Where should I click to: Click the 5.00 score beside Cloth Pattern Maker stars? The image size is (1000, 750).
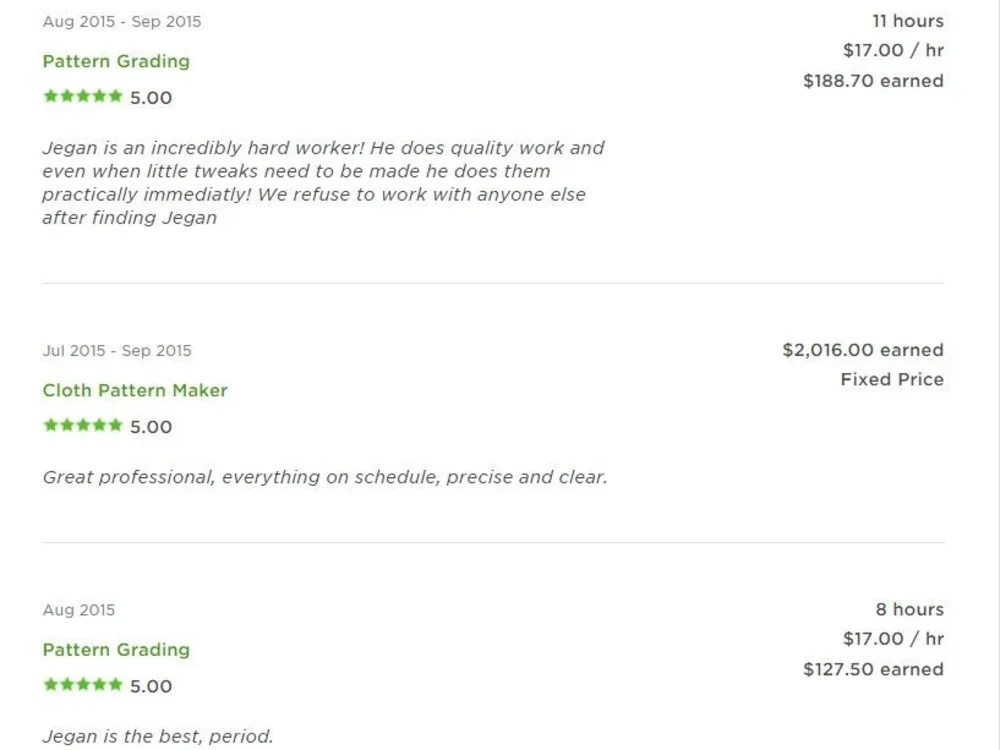(x=151, y=427)
